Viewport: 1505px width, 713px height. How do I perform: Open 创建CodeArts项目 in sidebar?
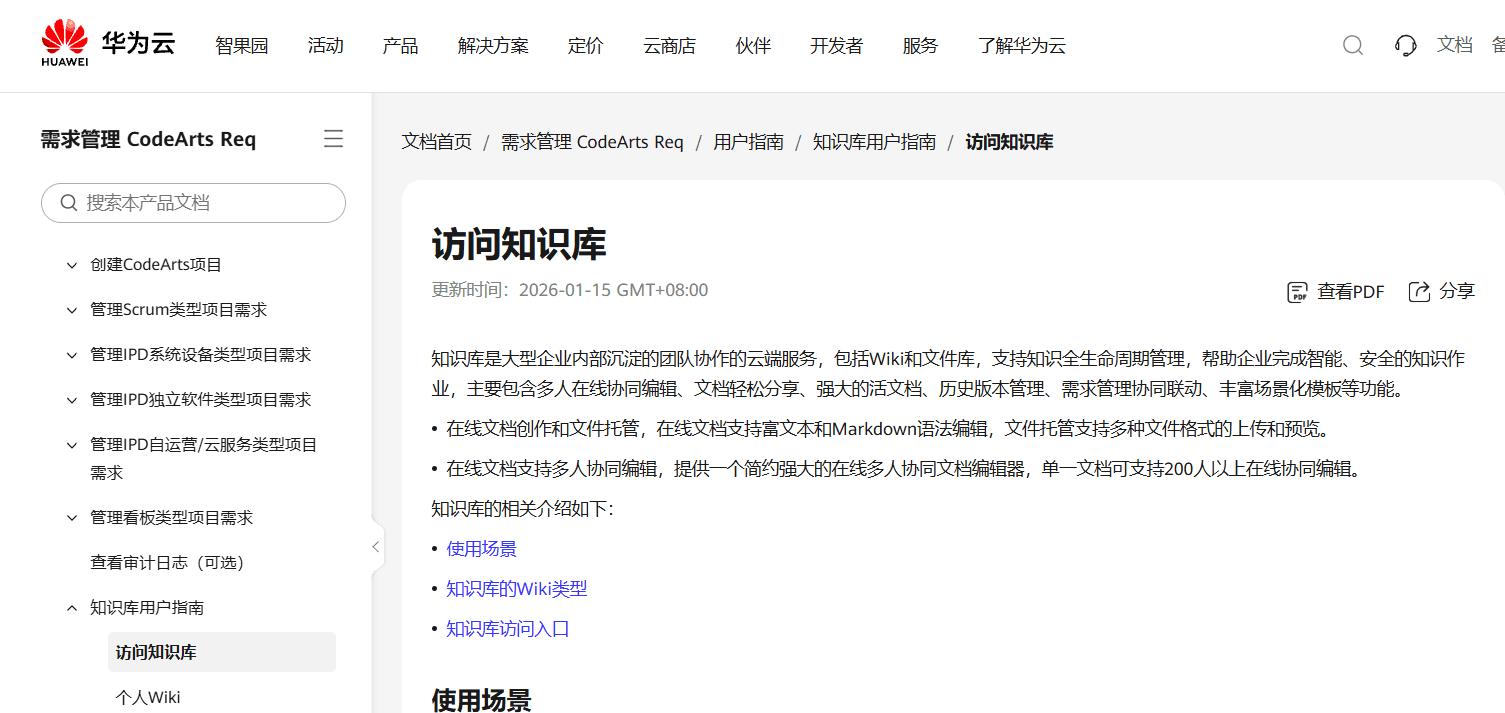[156, 265]
